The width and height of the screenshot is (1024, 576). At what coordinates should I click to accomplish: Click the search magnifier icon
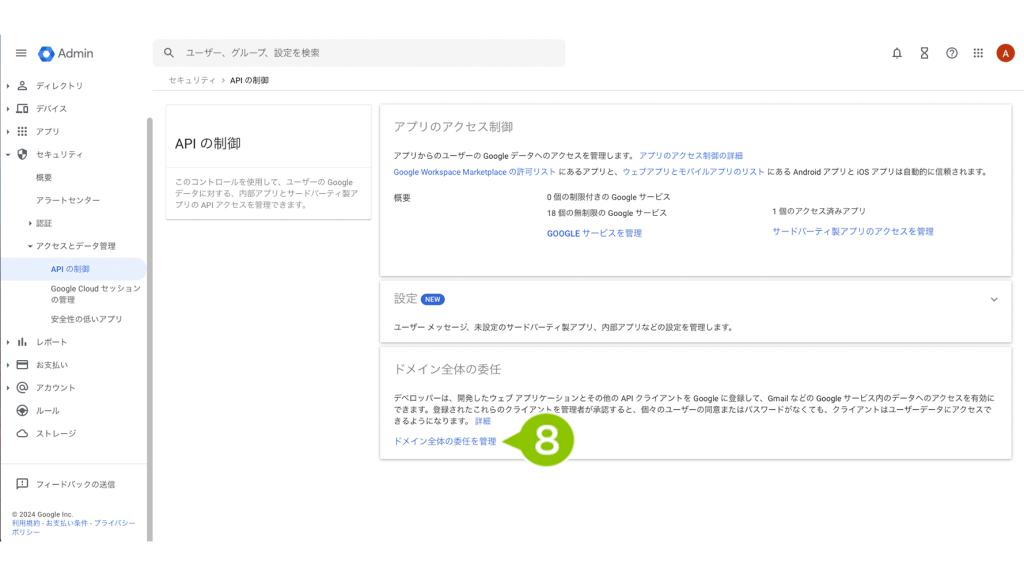pyautogui.click(x=168, y=53)
